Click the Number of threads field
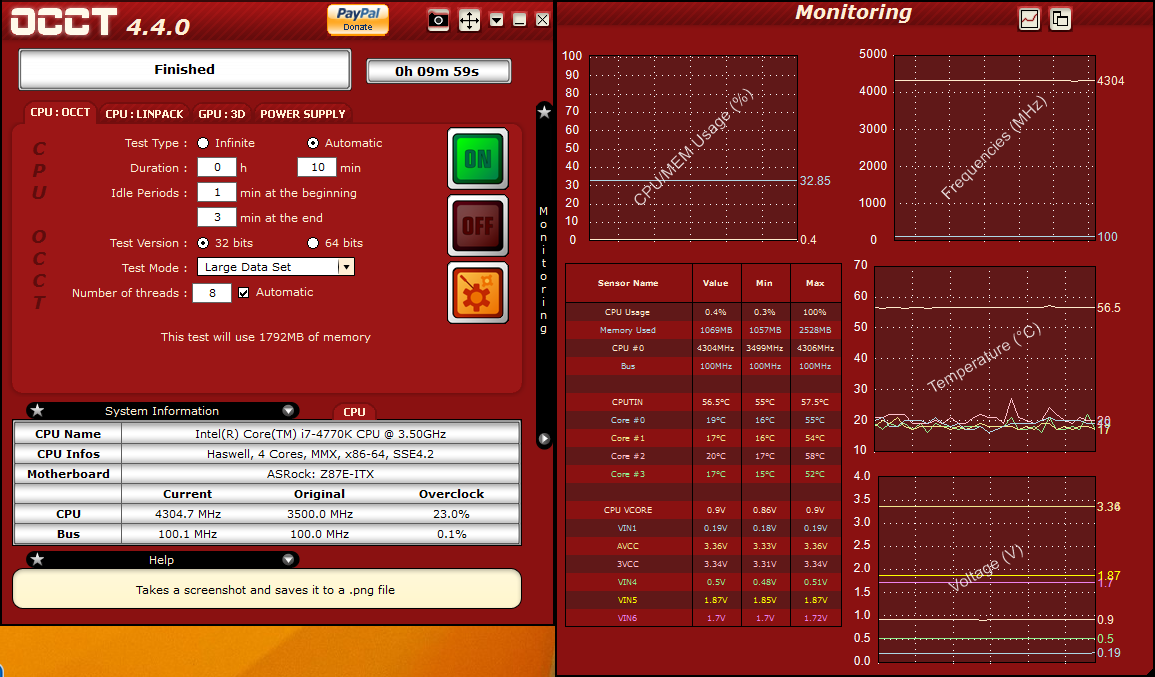This screenshot has height=677, width=1155. [x=212, y=292]
